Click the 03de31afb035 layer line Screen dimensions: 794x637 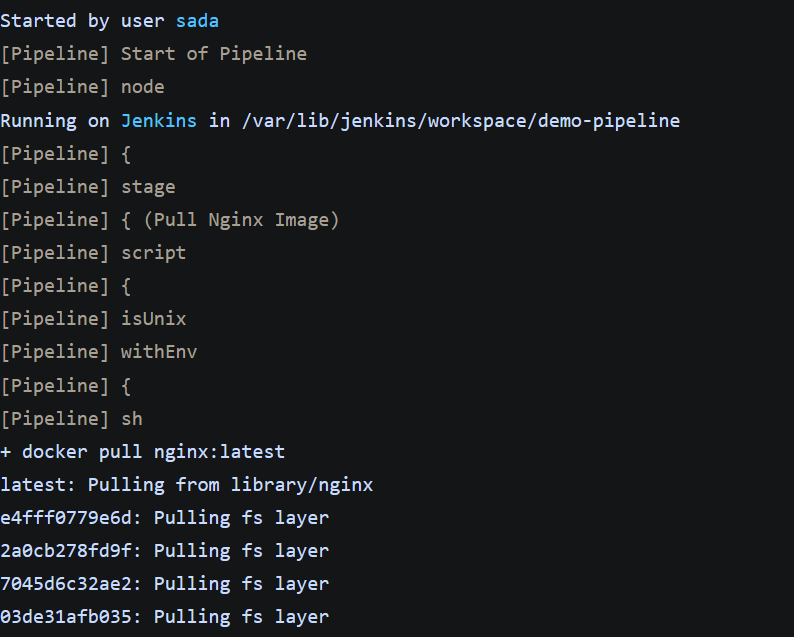coord(165,617)
